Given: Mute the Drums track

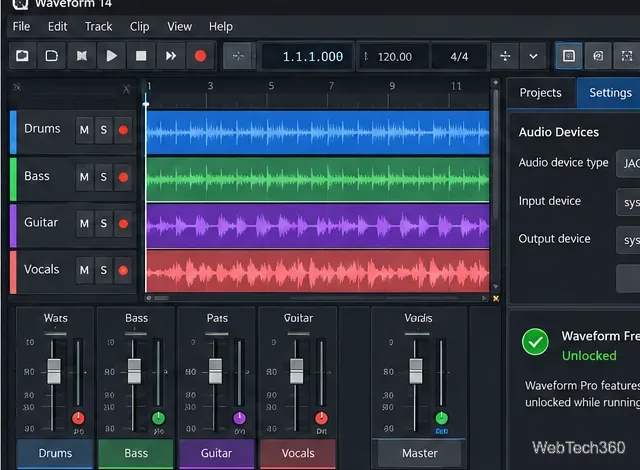Looking at the screenshot, I should (x=84, y=130).
